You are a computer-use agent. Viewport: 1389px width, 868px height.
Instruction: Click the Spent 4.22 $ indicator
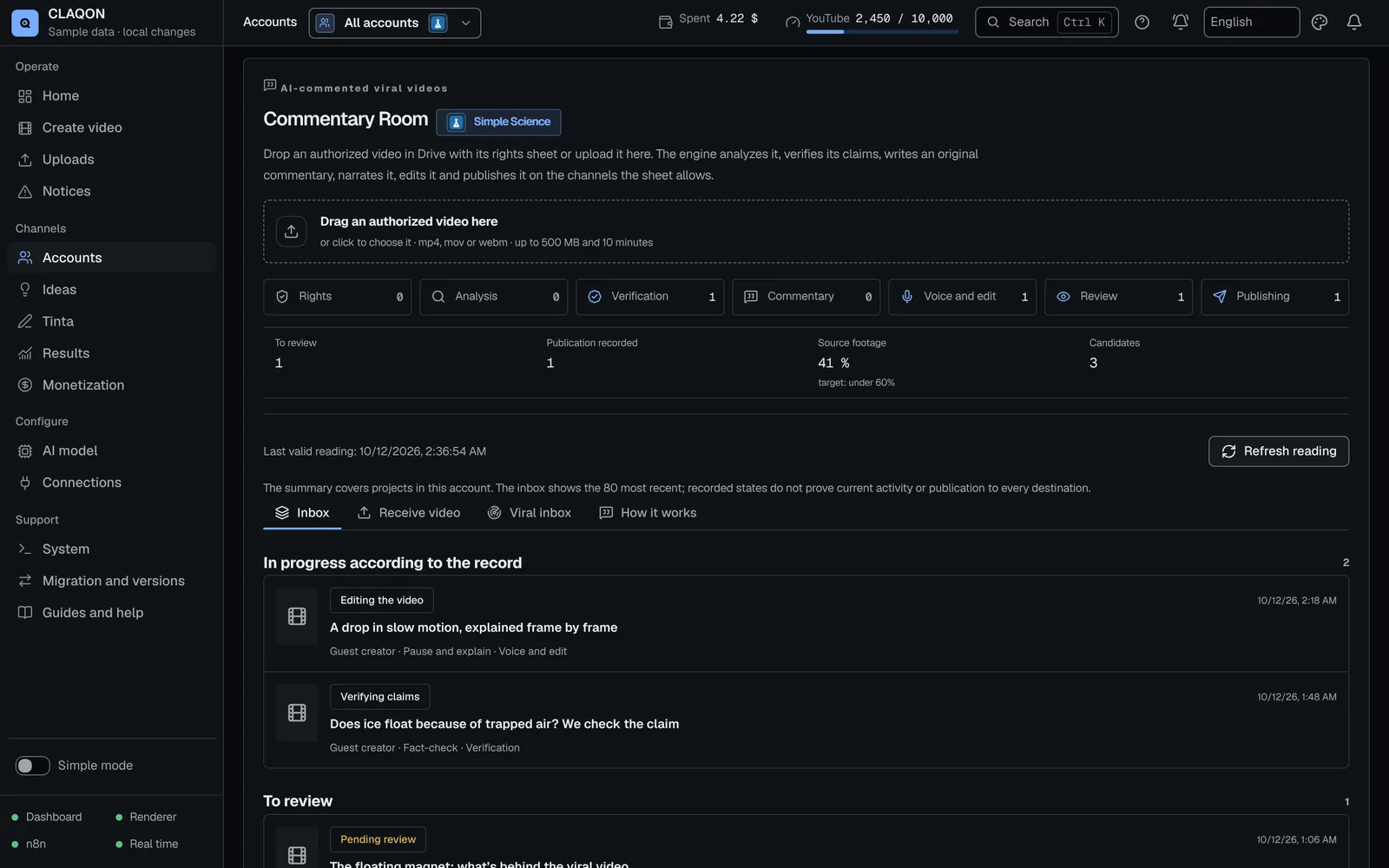tap(708, 19)
